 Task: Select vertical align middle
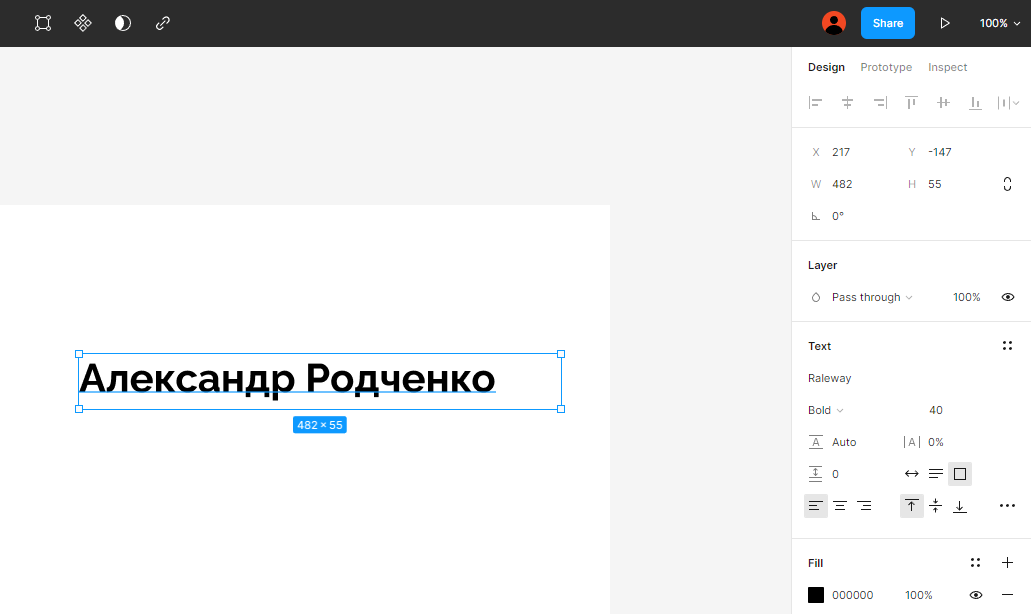click(936, 506)
